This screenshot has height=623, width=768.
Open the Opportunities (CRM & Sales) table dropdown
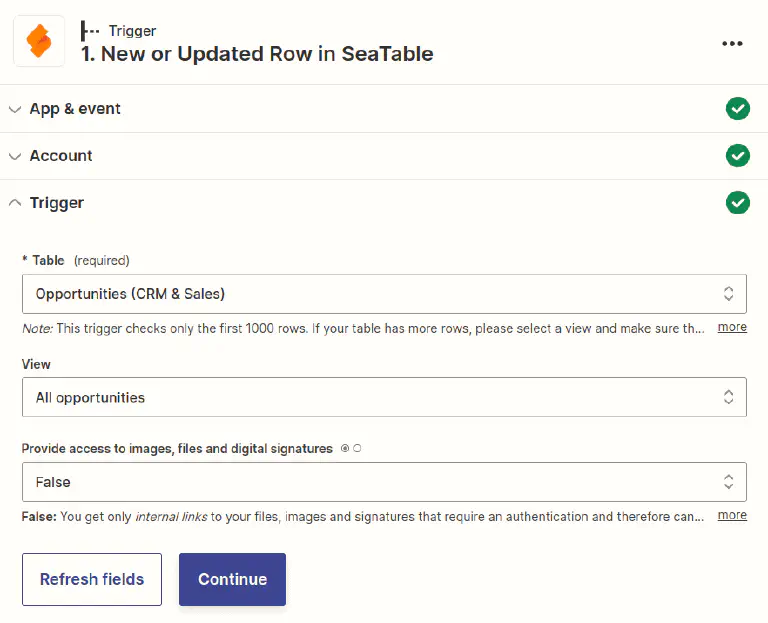(370, 294)
